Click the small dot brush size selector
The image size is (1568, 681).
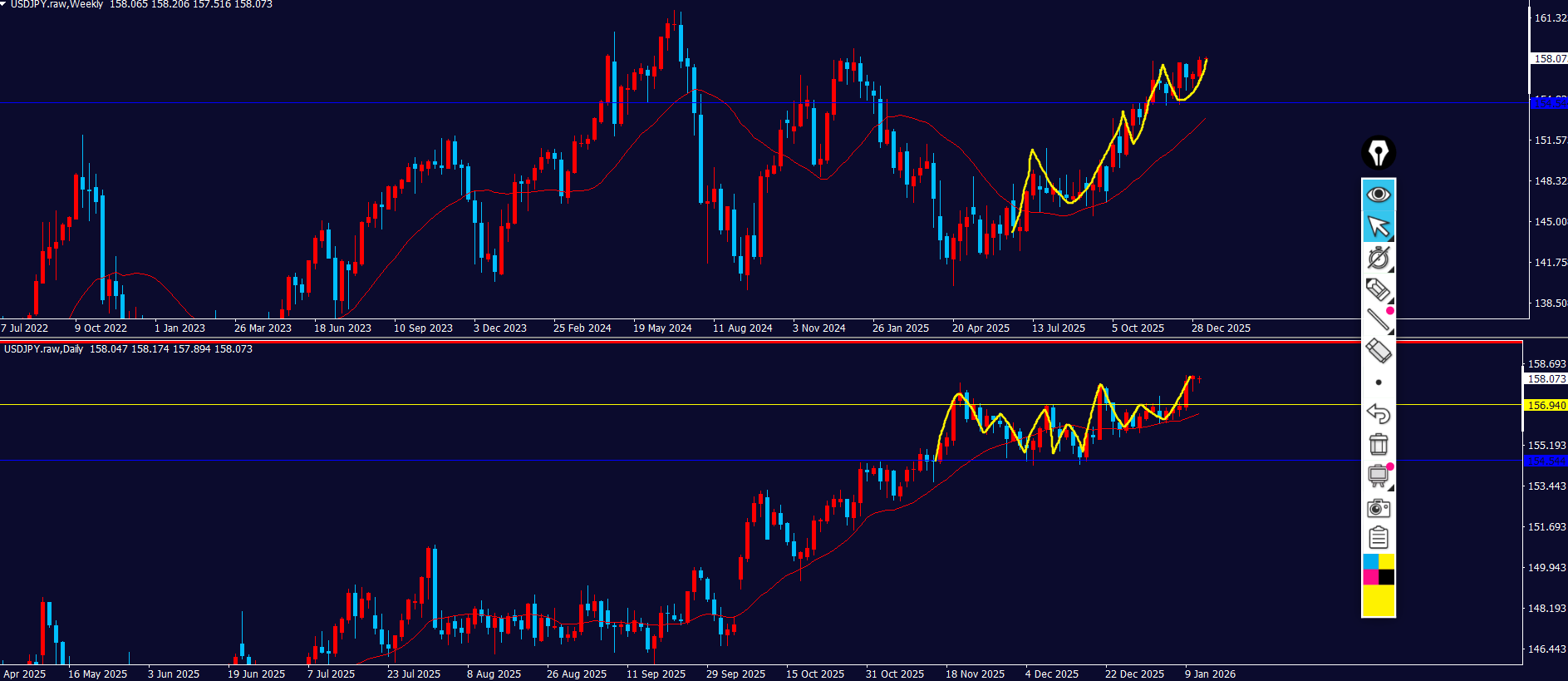coord(1379,382)
